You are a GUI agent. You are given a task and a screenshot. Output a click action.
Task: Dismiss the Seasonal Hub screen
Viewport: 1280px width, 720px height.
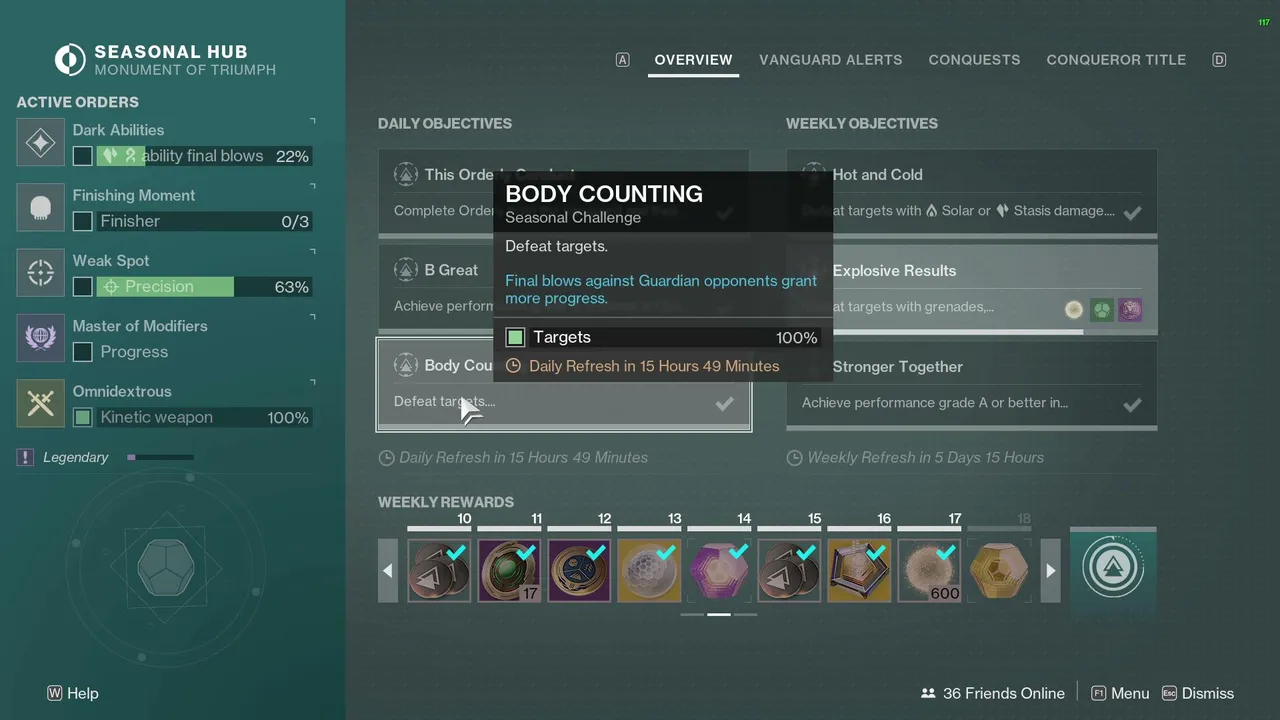click(1198, 693)
